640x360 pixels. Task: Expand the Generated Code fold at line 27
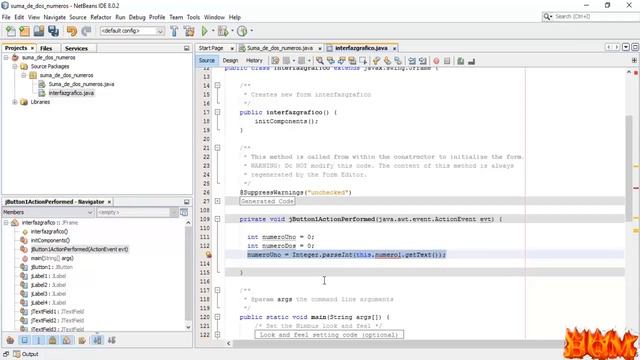[218, 201]
